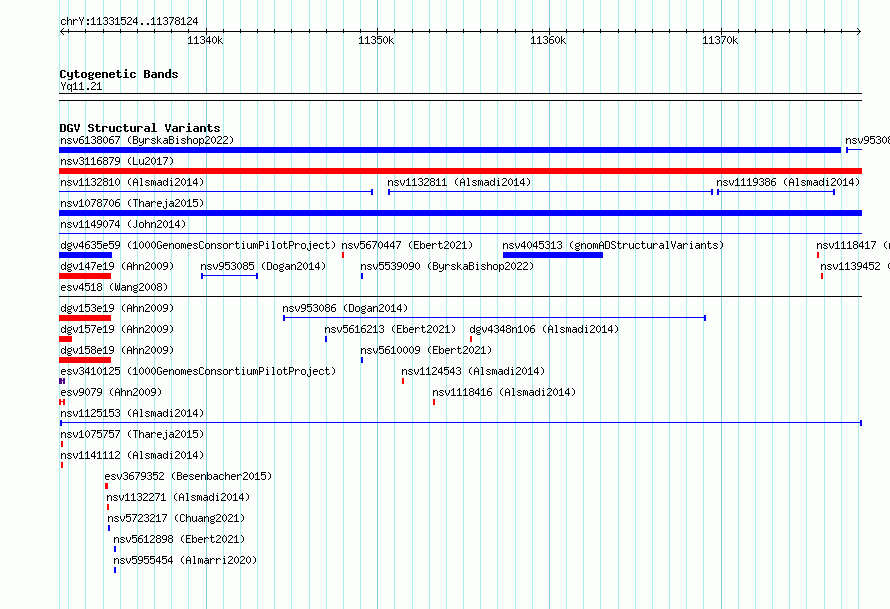The image size is (890, 609).
Task: Click the 11370k ruler mark
Action: (720, 40)
